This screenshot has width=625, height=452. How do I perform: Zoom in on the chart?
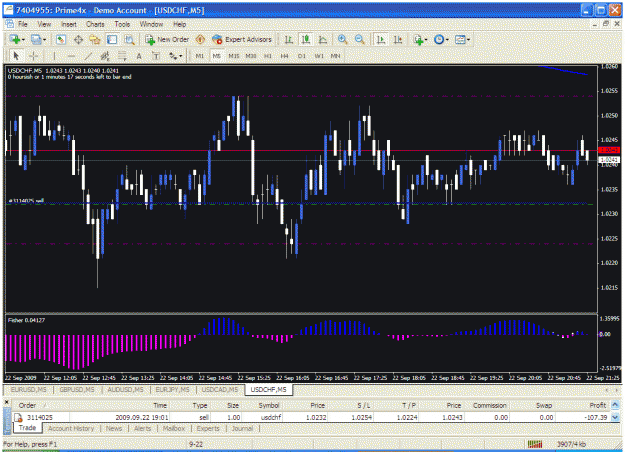[342, 39]
